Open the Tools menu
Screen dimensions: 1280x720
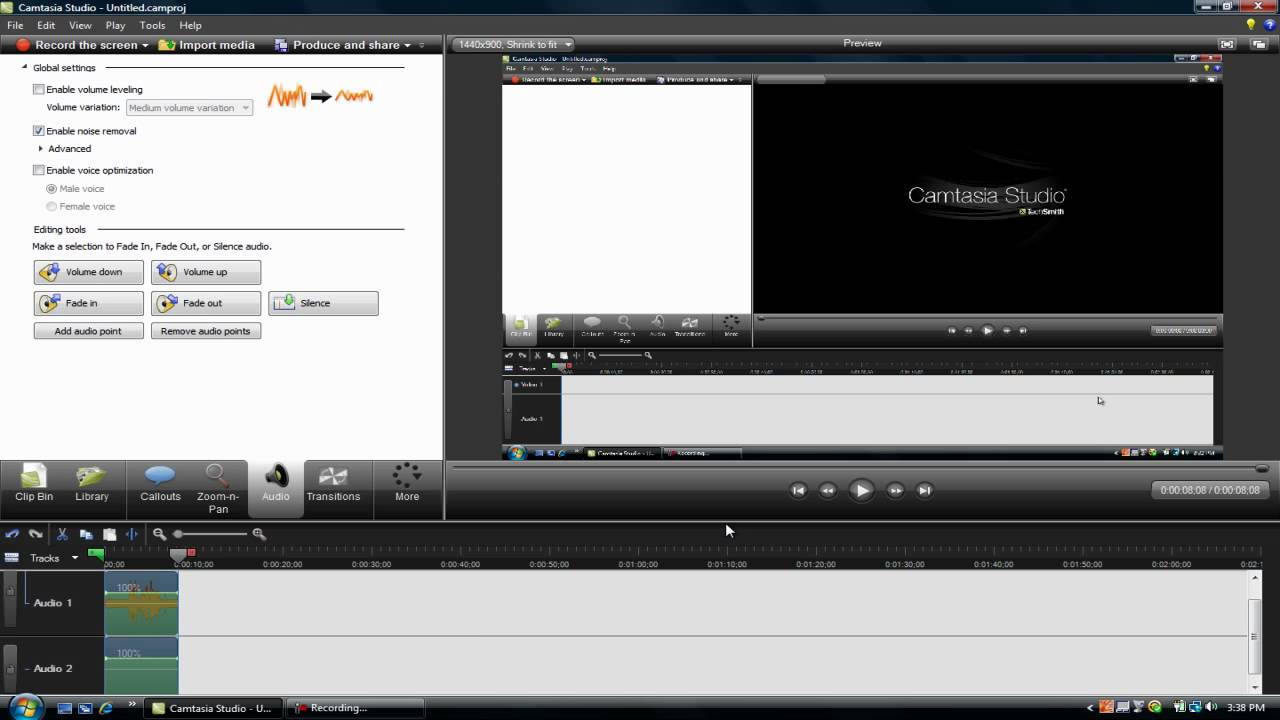[x=152, y=25]
